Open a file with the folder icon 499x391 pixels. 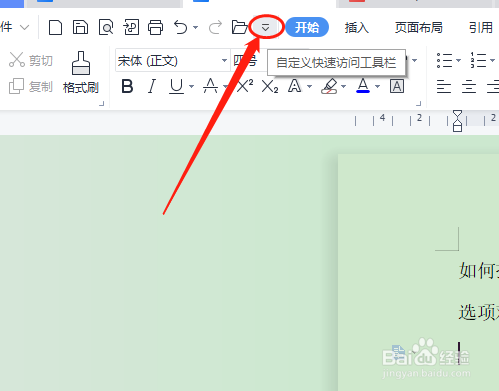(x=239, y=27)
